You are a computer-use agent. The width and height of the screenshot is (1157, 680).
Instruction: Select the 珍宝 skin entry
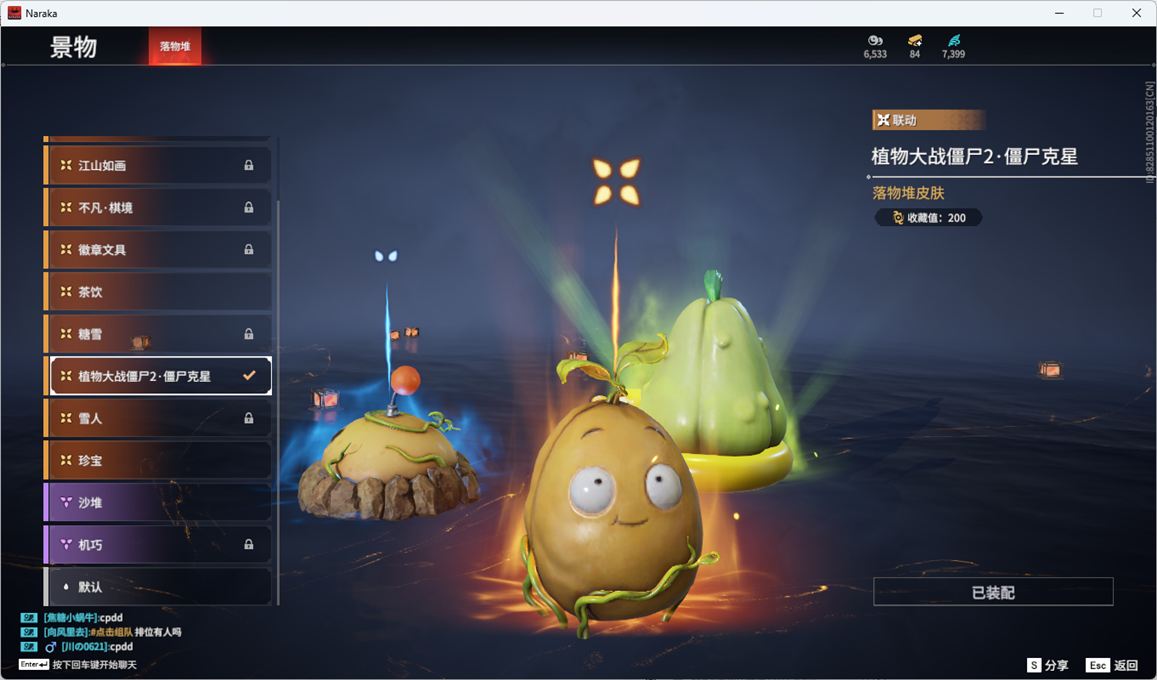(x=158, y=460)
